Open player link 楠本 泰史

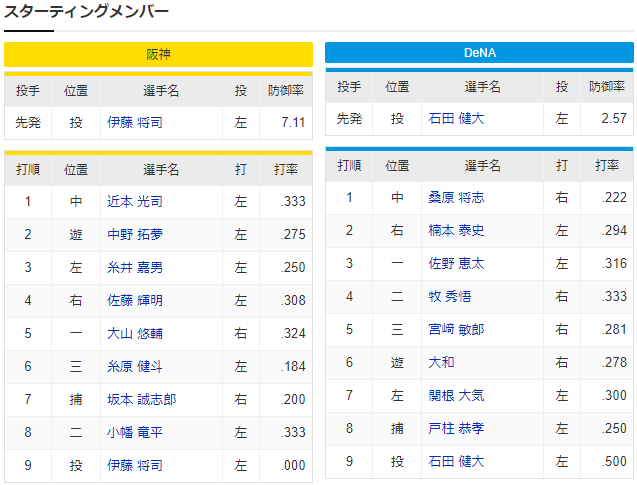tap(456, 230)
